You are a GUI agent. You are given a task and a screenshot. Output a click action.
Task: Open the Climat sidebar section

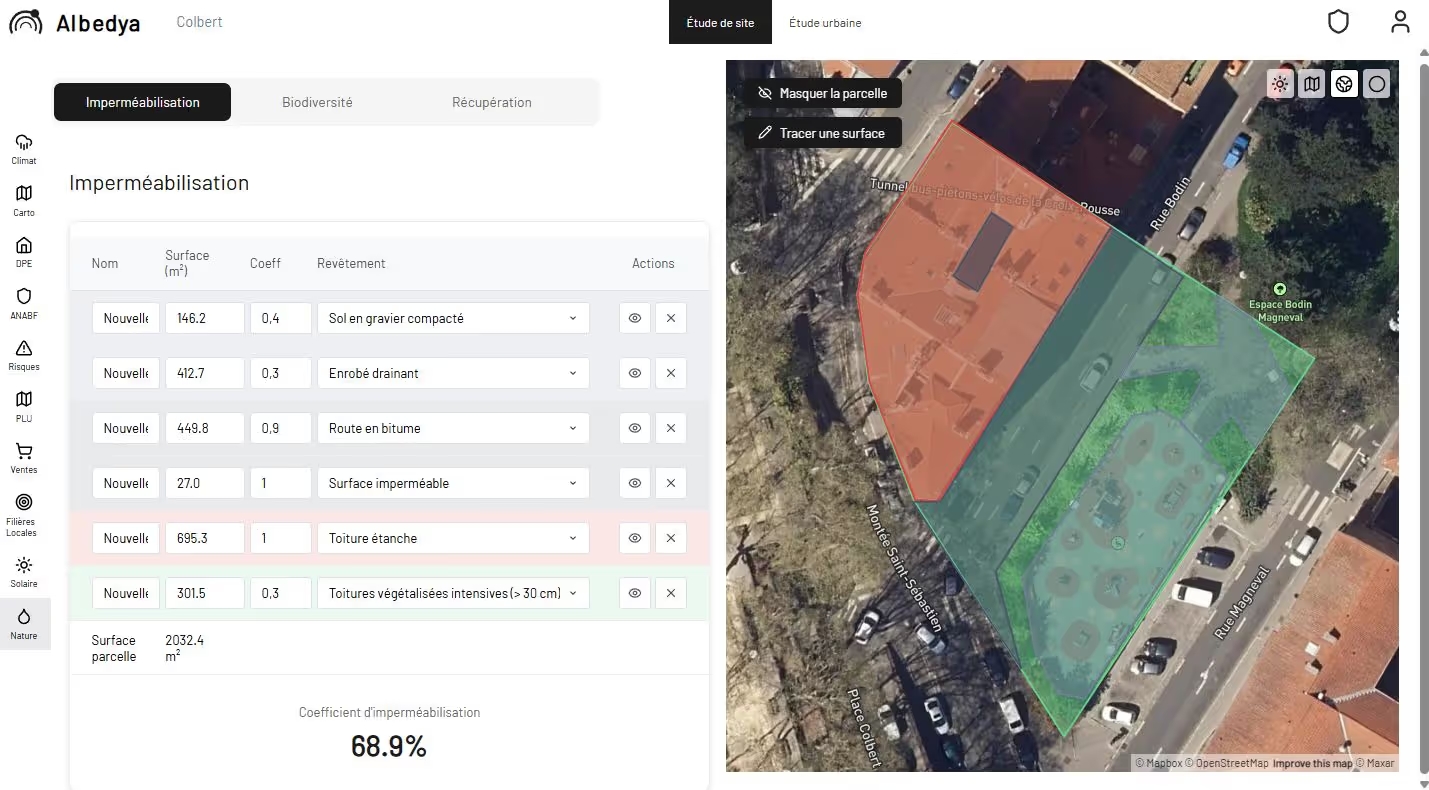(24, 149)
